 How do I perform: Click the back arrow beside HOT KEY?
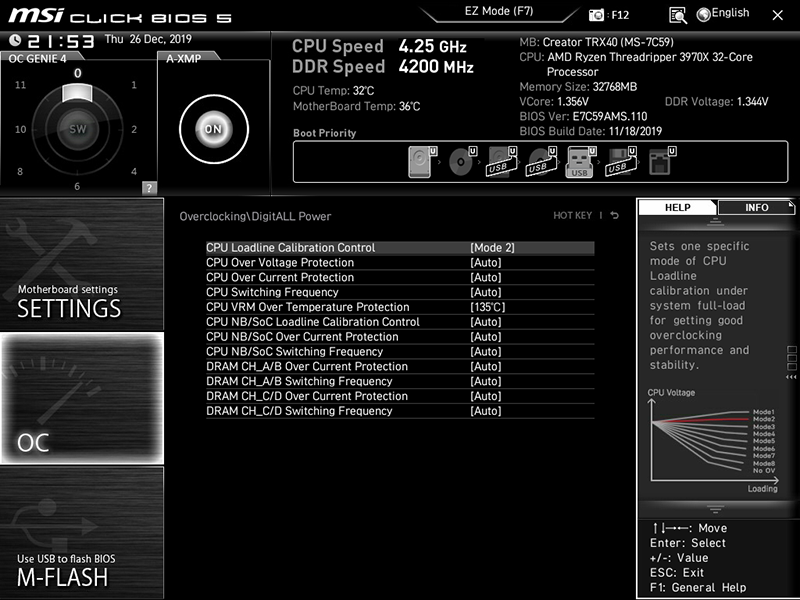click(615, 215)
